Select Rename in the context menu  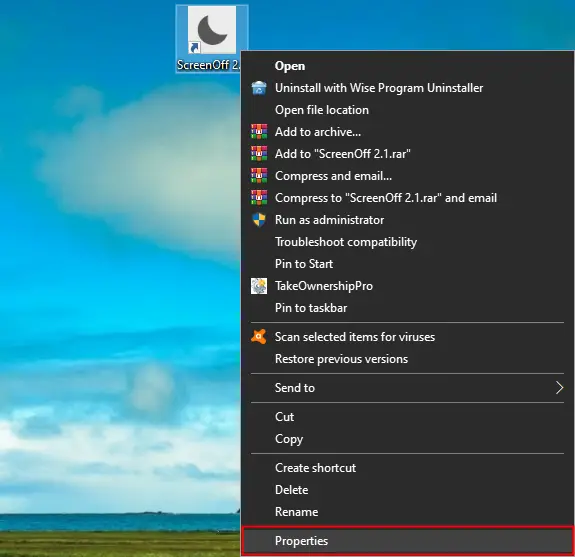[x=407, y=512]
